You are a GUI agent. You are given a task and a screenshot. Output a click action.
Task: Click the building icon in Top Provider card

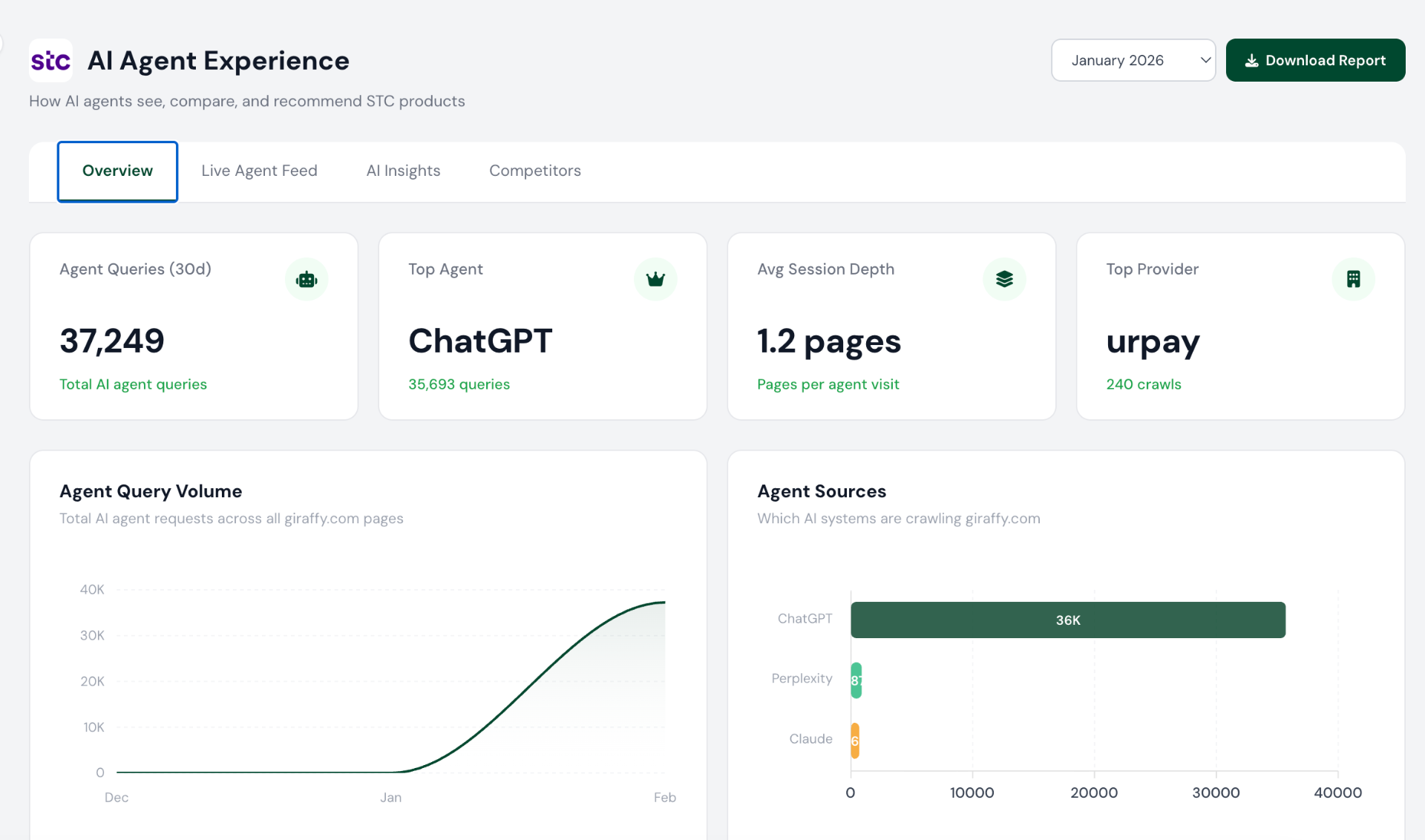(x=1353, y=280)
